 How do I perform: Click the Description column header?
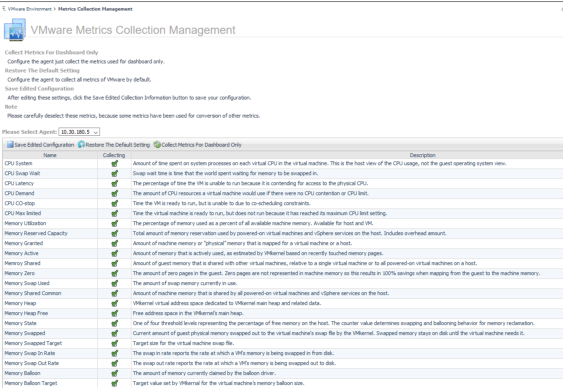[423, 155]
